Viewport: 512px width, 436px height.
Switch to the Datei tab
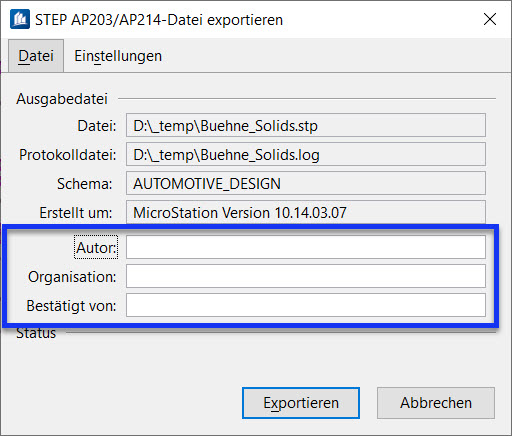click(36, 56)
